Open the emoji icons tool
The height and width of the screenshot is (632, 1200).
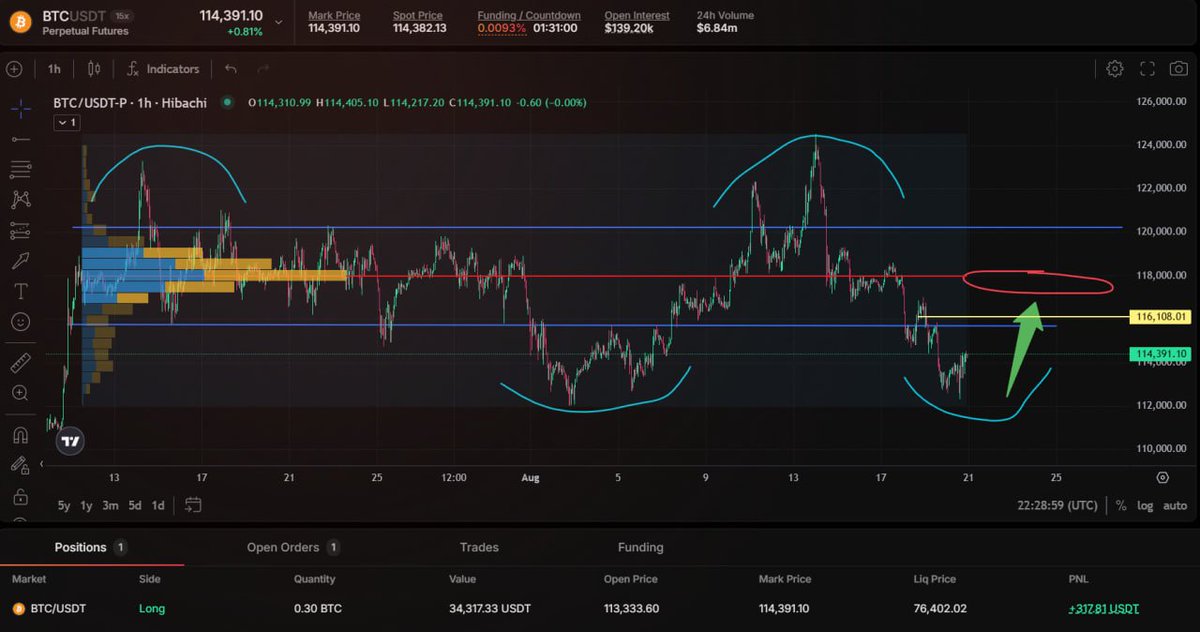point(20,322)
